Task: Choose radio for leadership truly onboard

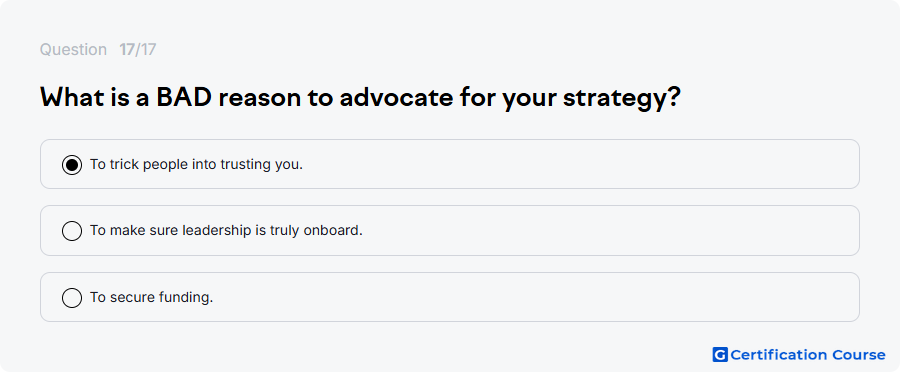Action: (x=72, y=231)
